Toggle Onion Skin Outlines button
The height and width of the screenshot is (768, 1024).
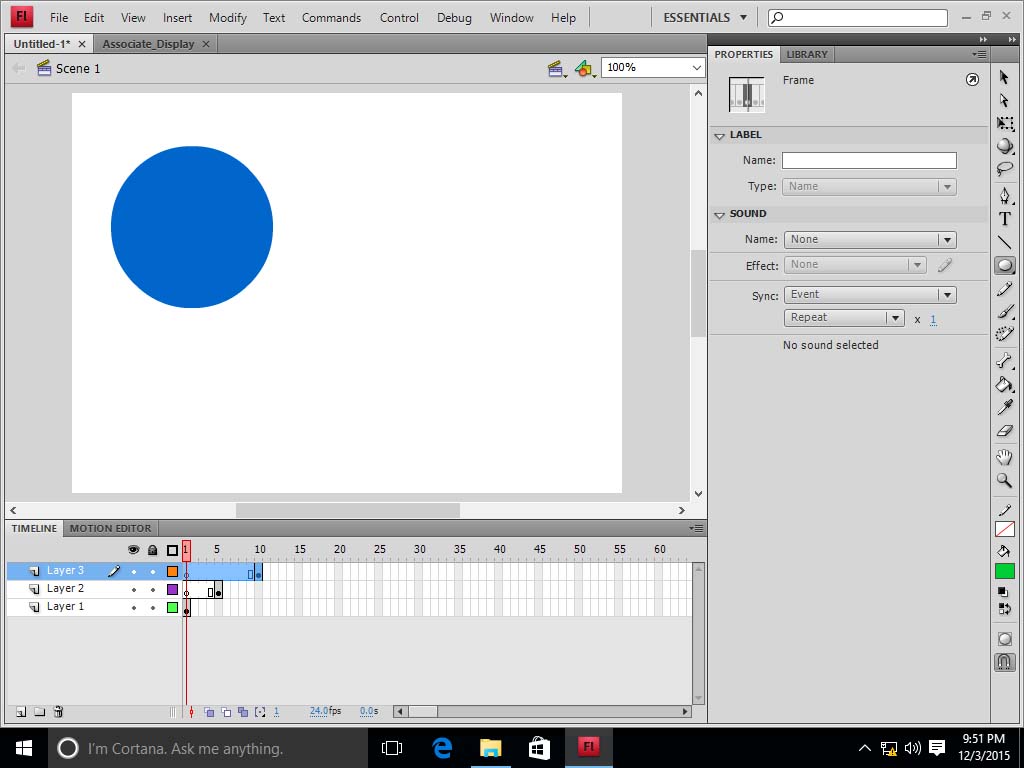(x=226, y=712)
